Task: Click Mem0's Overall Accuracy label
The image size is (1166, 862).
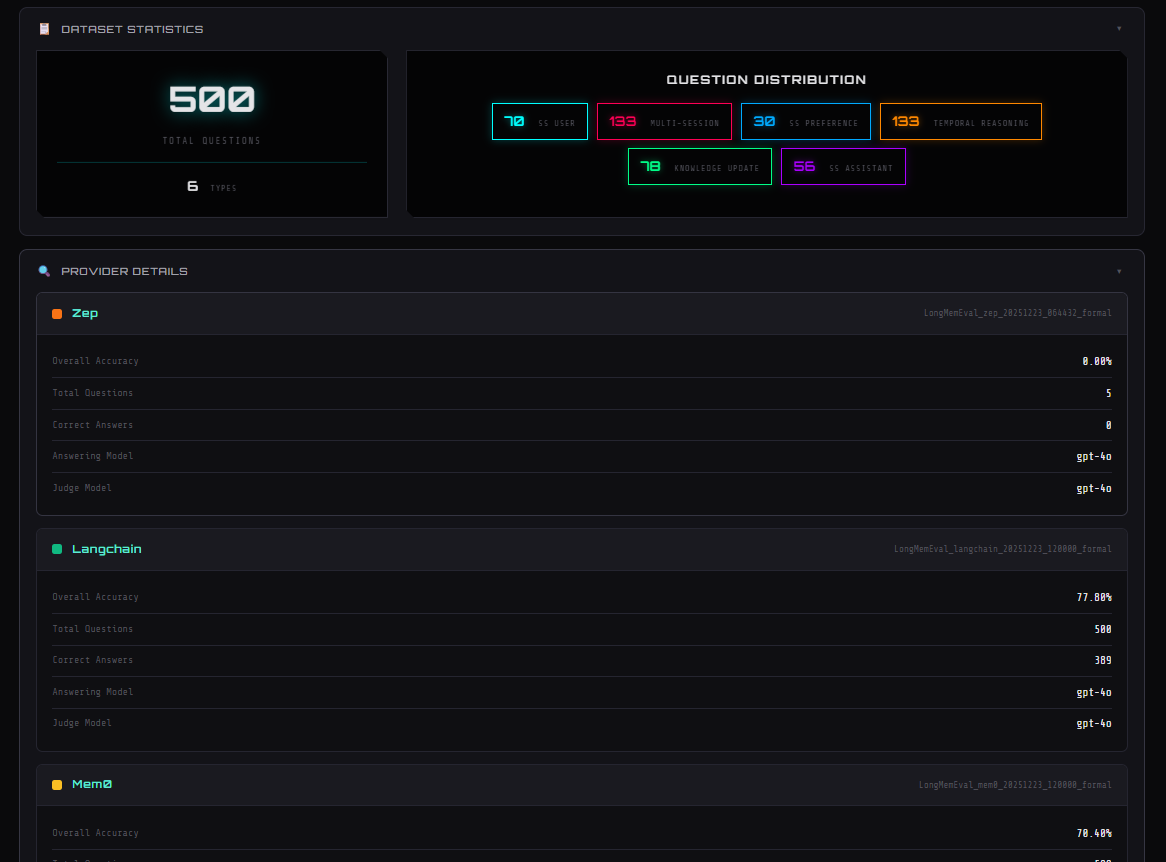Action: coord(95,833)
